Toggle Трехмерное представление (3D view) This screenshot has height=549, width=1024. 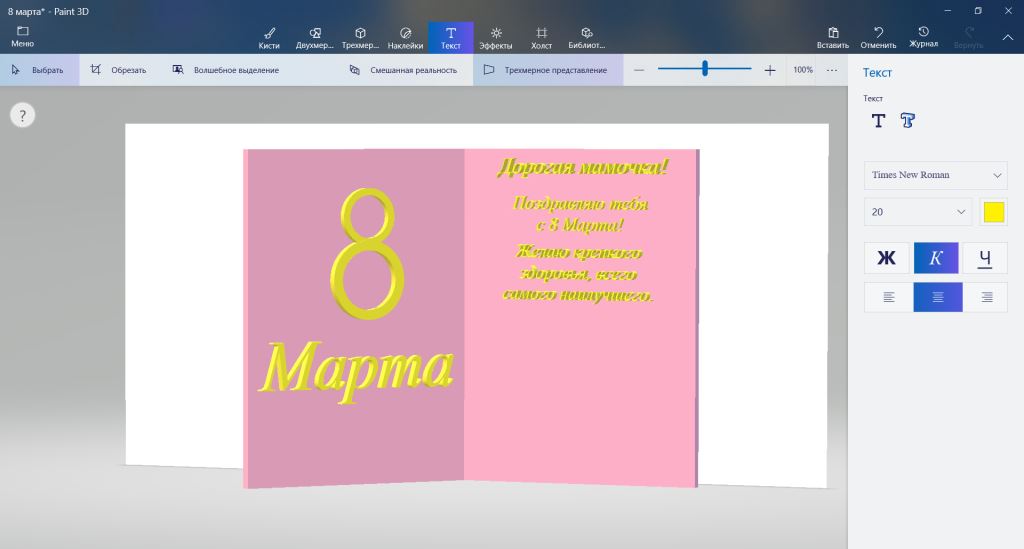(x=546, y=70)
